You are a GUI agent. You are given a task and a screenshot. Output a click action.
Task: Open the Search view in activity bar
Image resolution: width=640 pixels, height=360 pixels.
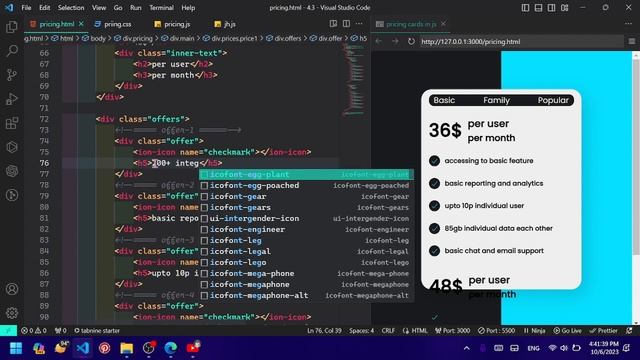[x=12, y=51]
